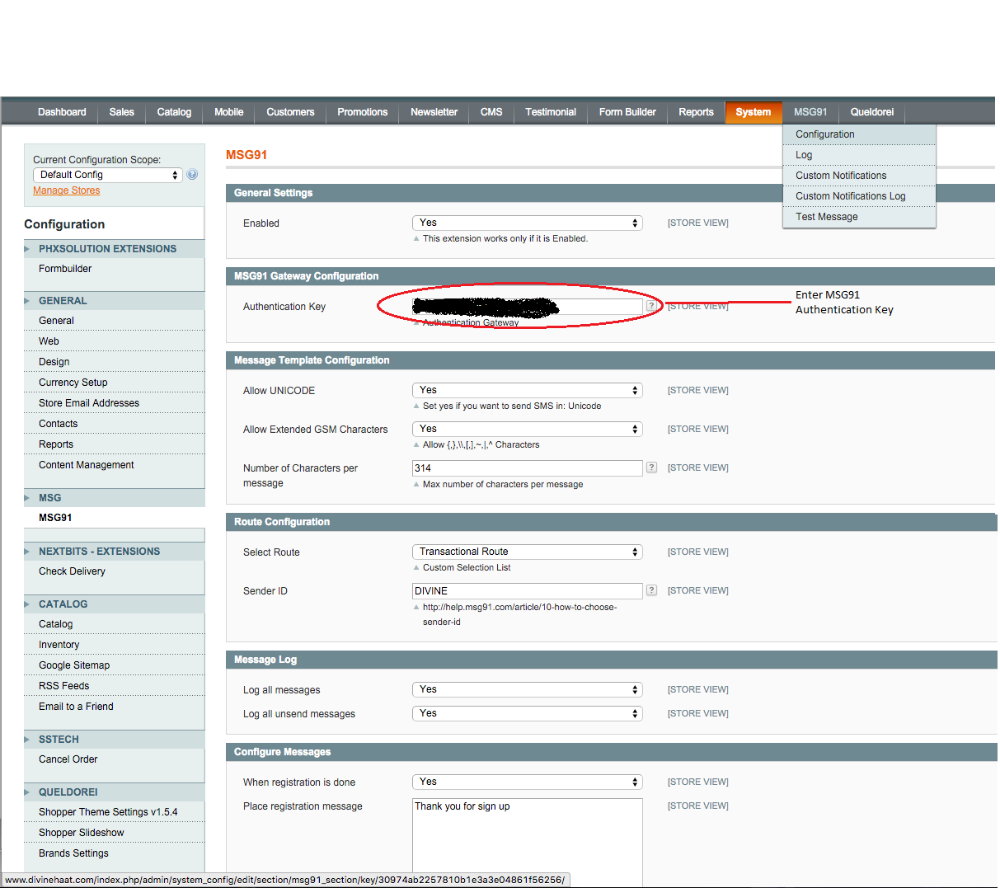Collapse the GENERAL sidebar group
The image size is (1000, 888).
(114, 300)
